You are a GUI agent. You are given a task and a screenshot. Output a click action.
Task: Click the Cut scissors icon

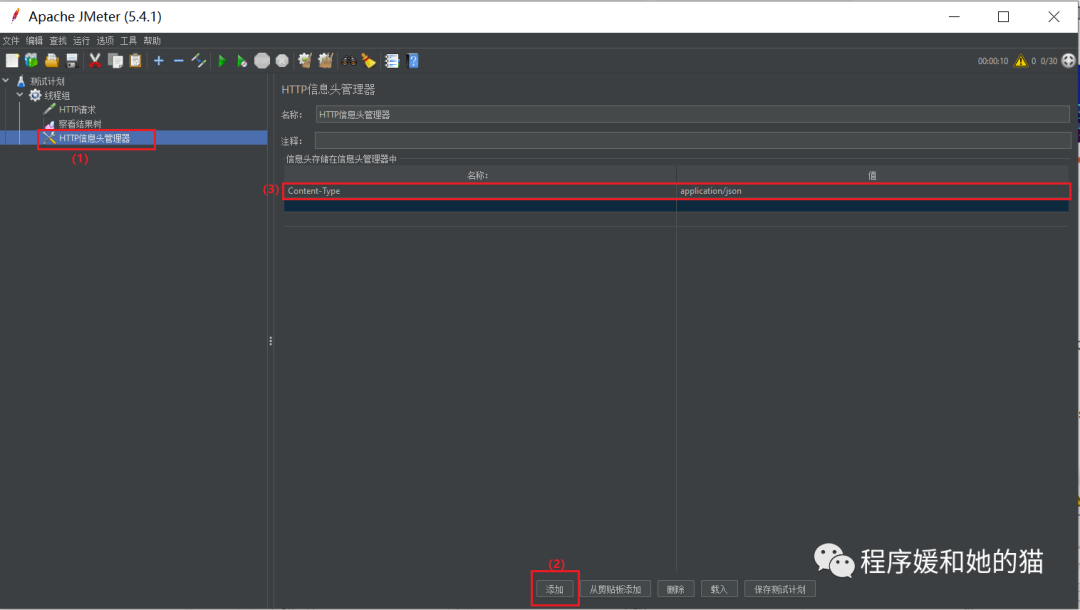(95, 61)
